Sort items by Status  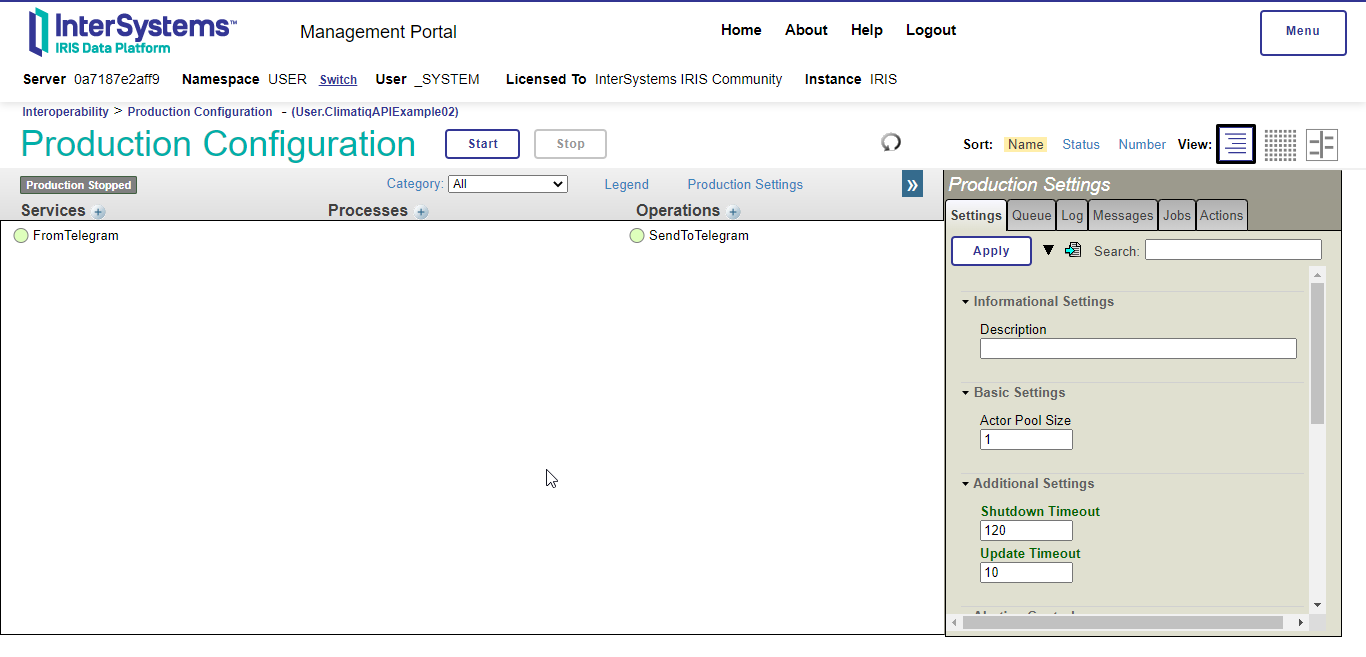pyautogui.click(x=1081, y=145)
